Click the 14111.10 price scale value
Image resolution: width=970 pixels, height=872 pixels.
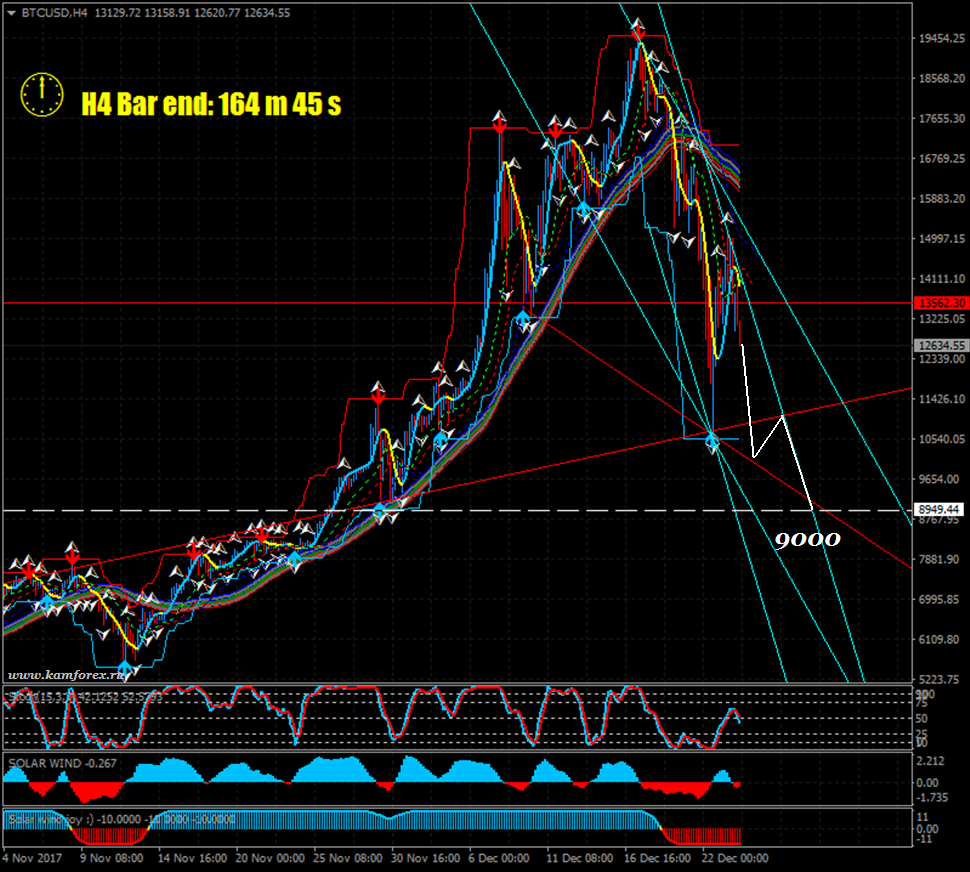click(x=942, y=279)
